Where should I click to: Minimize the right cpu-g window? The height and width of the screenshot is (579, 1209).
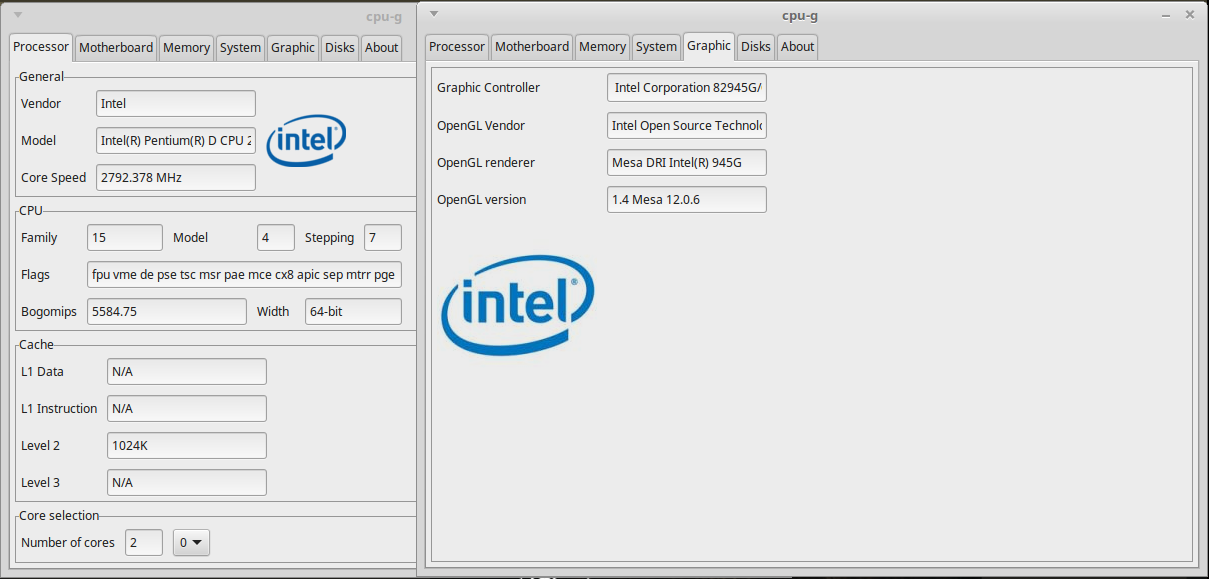1167,15
